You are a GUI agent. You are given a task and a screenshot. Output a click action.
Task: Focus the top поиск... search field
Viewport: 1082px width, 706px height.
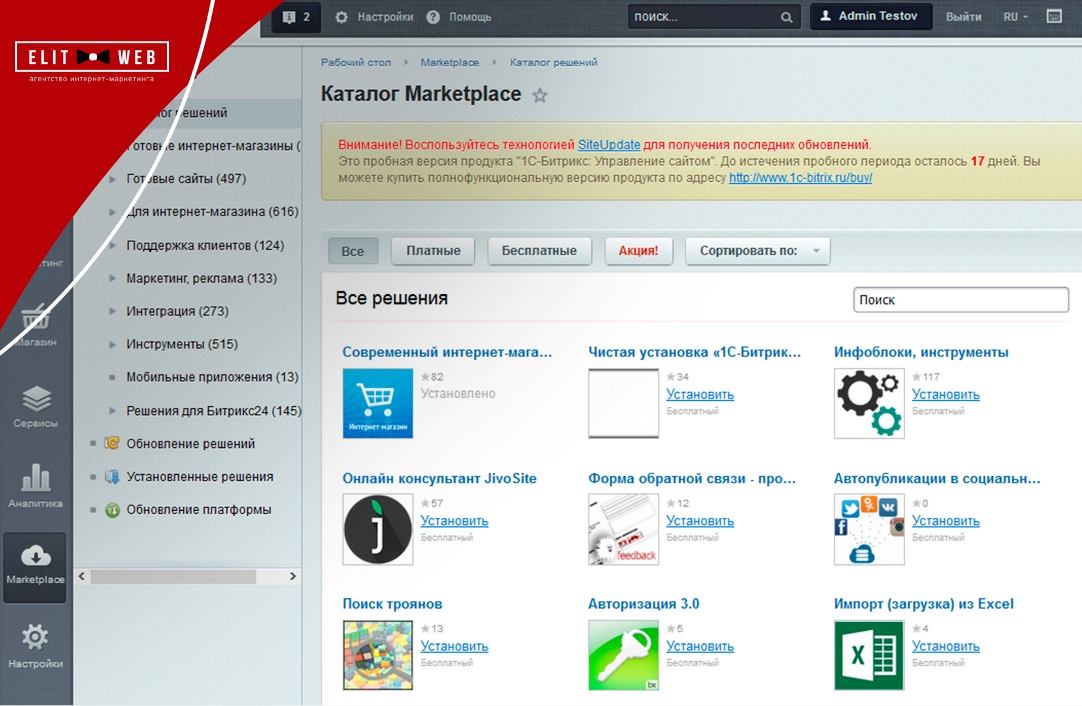click(x=714, y=17)
